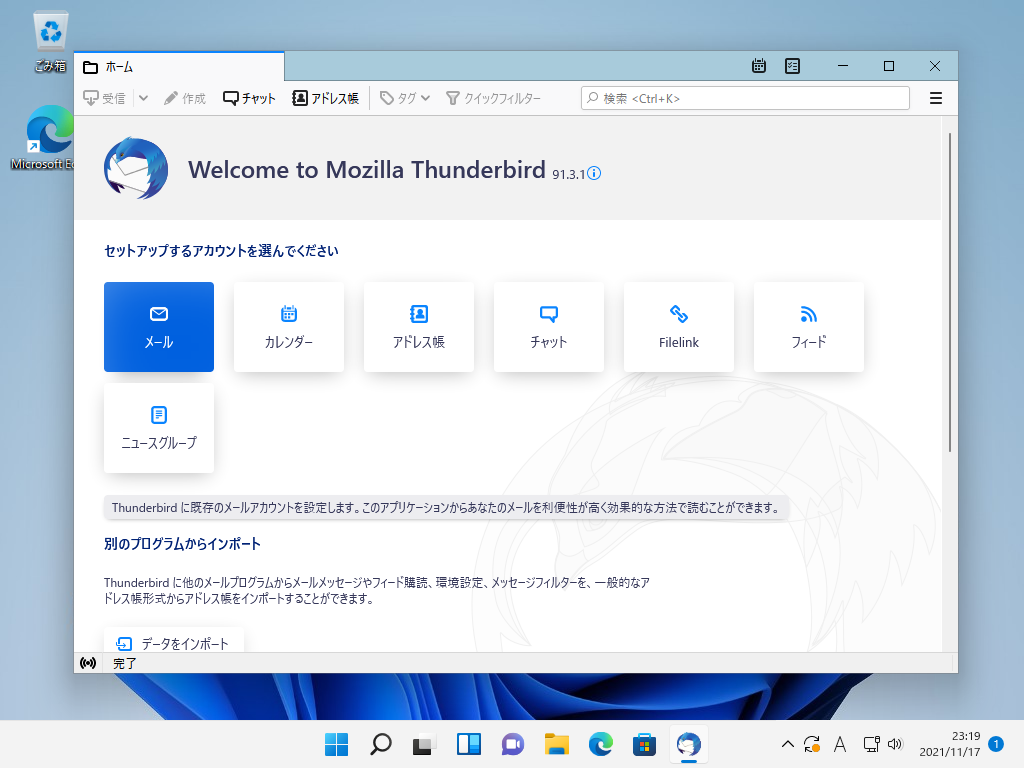Select the フィード setup tile
This screenshot has width=1024, height=768.
[x=809, y=327]
